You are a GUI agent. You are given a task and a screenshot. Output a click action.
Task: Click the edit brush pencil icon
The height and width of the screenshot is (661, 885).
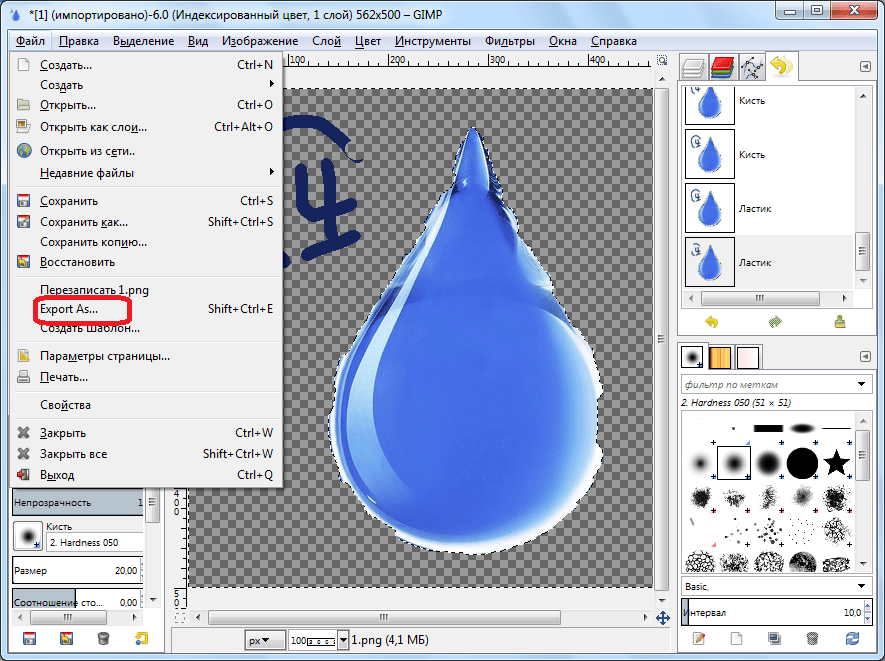tap(699, 638)
